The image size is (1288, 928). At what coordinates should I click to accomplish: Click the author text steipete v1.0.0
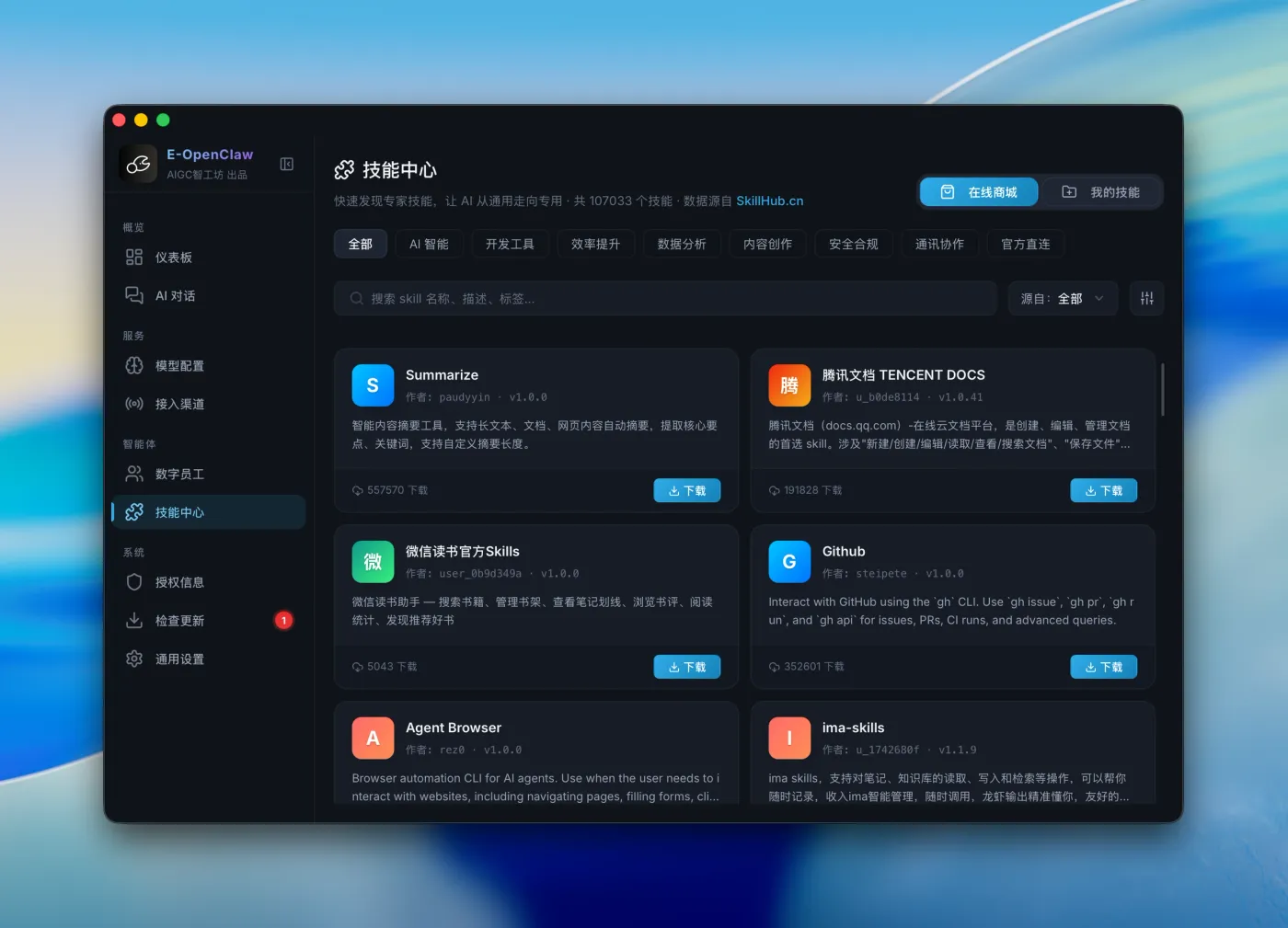[x=893, y=574]
